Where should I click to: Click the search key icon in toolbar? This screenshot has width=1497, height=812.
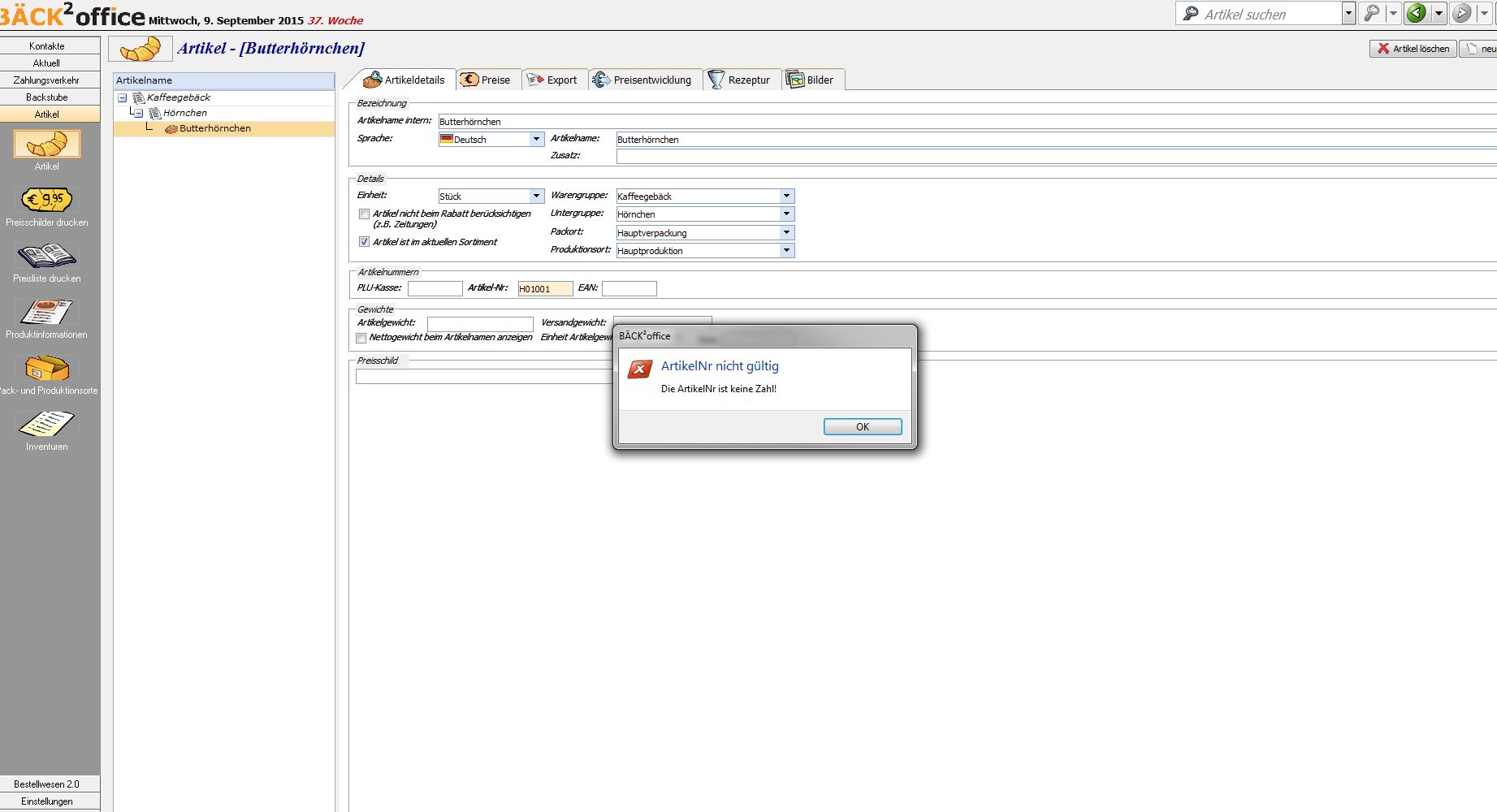pos(1371,13)
